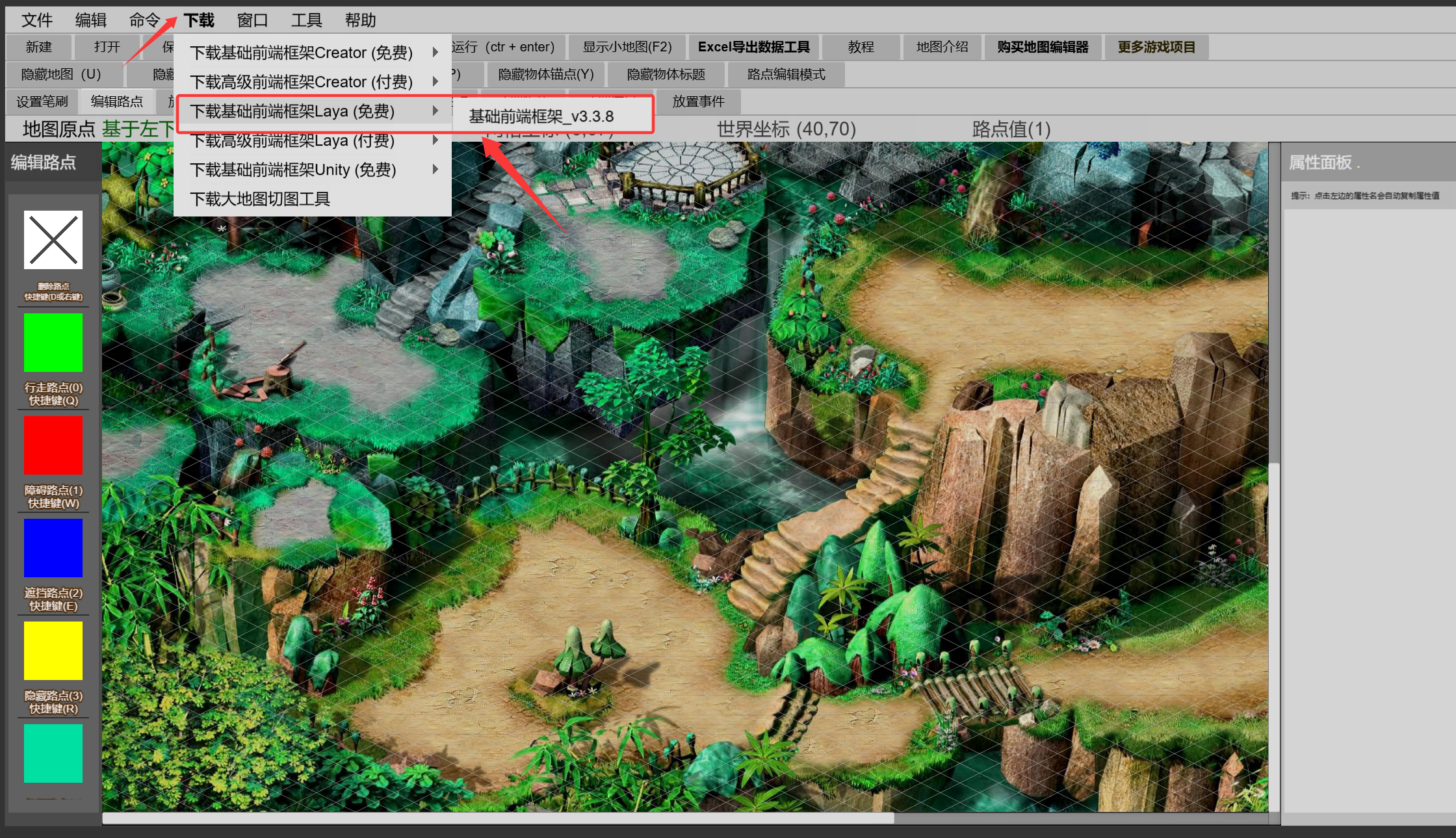Pick the teal waypoint brush
Image resolution: width=1456 pixels, height=838 pixels.
(53, 753)
